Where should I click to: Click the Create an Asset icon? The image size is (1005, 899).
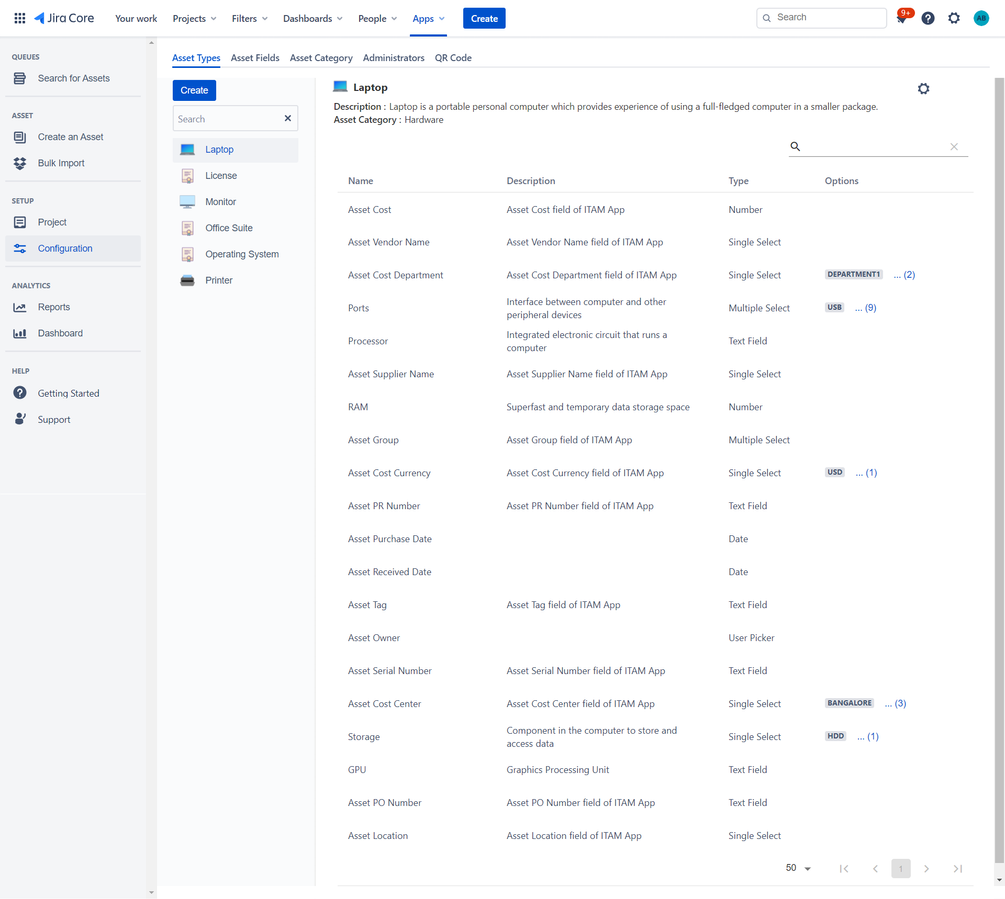[20, 137]
